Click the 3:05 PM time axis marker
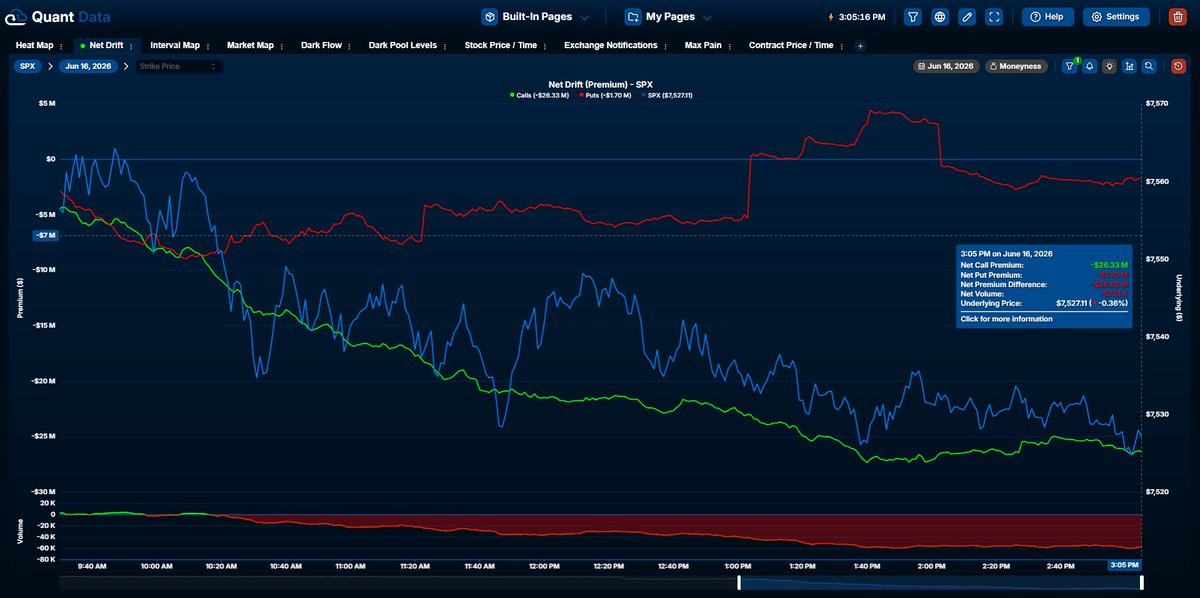1200x598 pixels. (x=1125, y=565)
